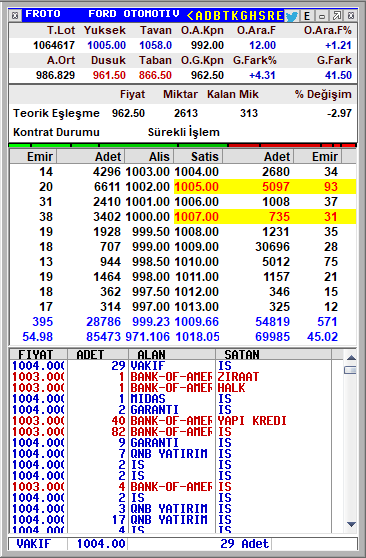Click the A.Ort value 986.829
The height and width of the screenshot is (558, 366).
tap(55, 75)
